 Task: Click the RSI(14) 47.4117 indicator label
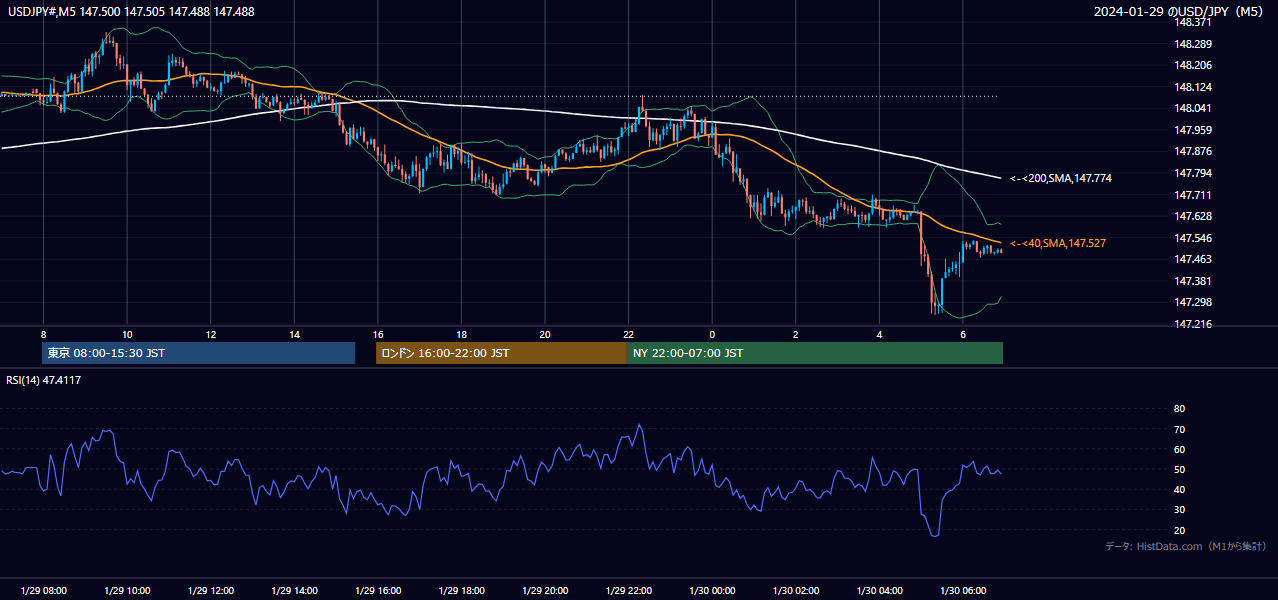pyautogui.click(x=44, y=380)
